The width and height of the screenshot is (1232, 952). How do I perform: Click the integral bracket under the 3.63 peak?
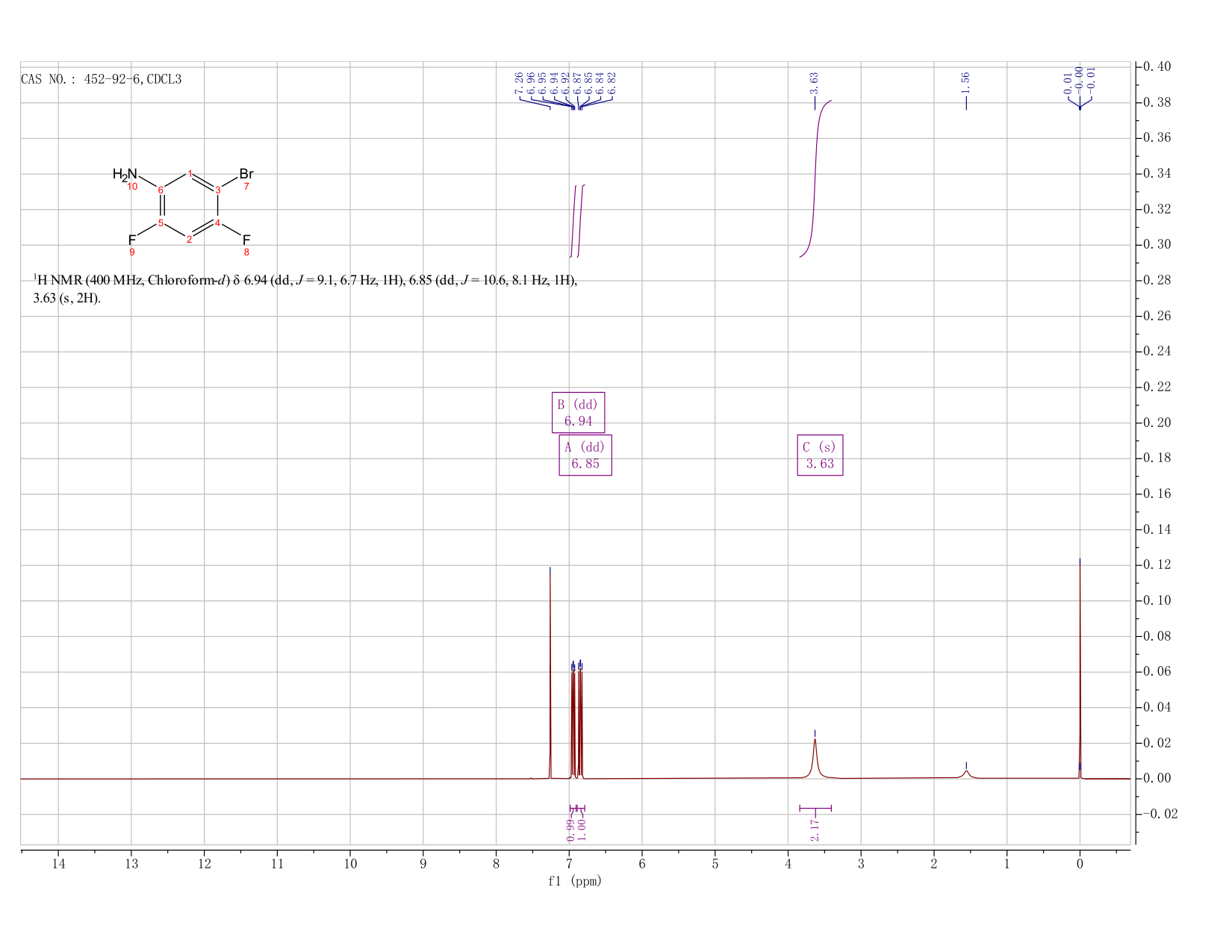[x=815, y=809]
